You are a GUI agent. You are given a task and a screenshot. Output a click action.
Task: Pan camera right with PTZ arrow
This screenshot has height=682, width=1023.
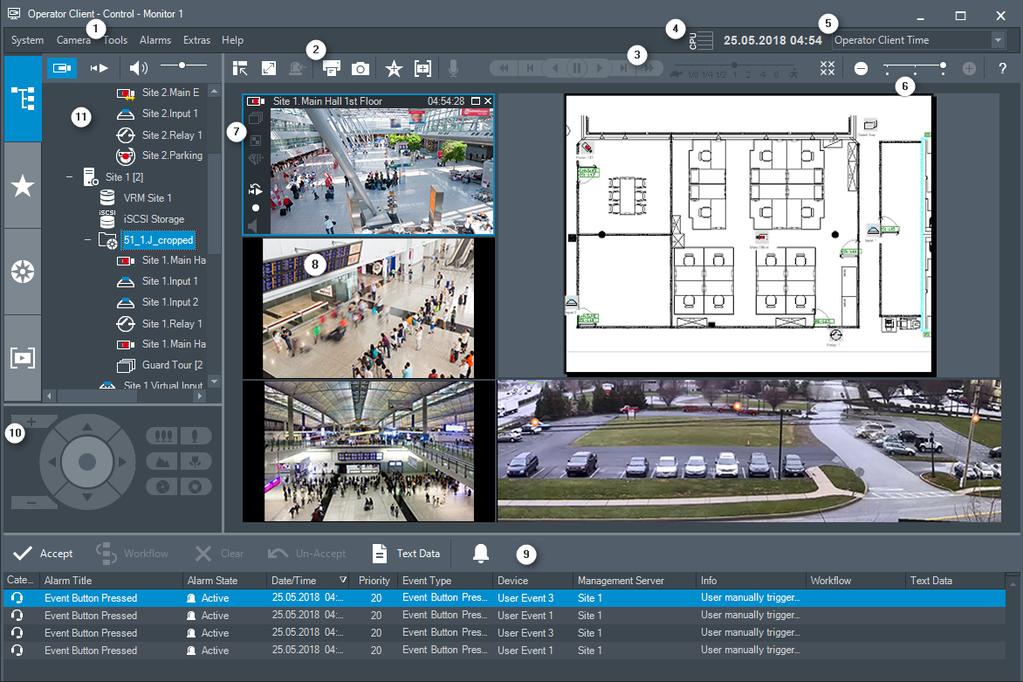[122, 462]
